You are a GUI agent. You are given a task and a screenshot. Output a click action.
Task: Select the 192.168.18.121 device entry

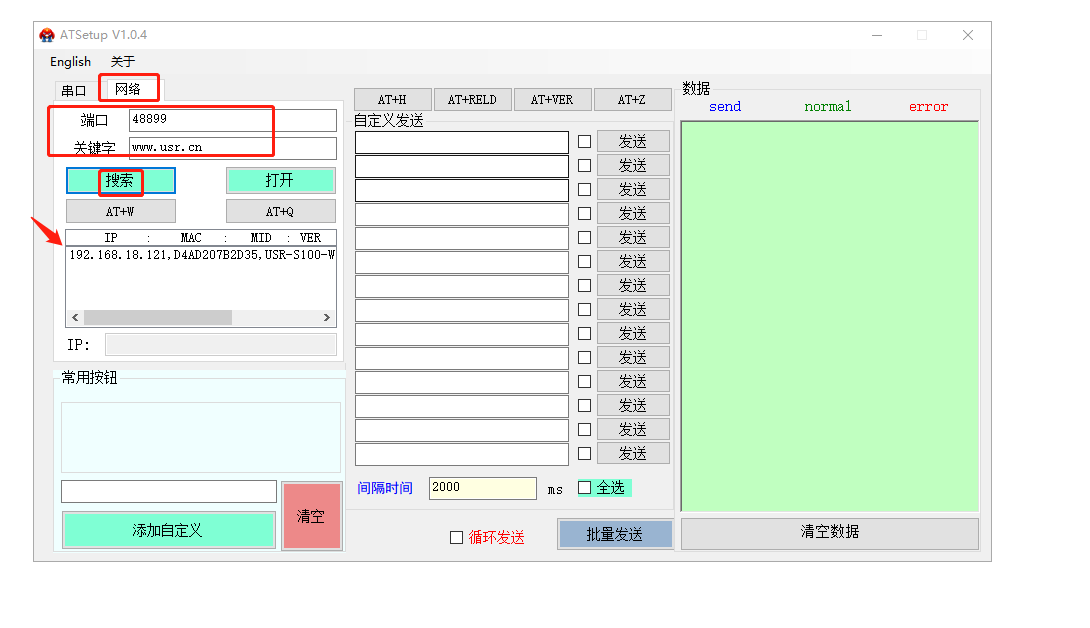200,255
